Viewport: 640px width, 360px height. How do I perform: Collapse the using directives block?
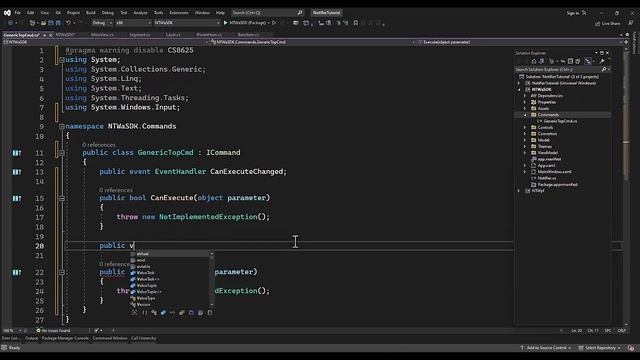coord(62,60)
